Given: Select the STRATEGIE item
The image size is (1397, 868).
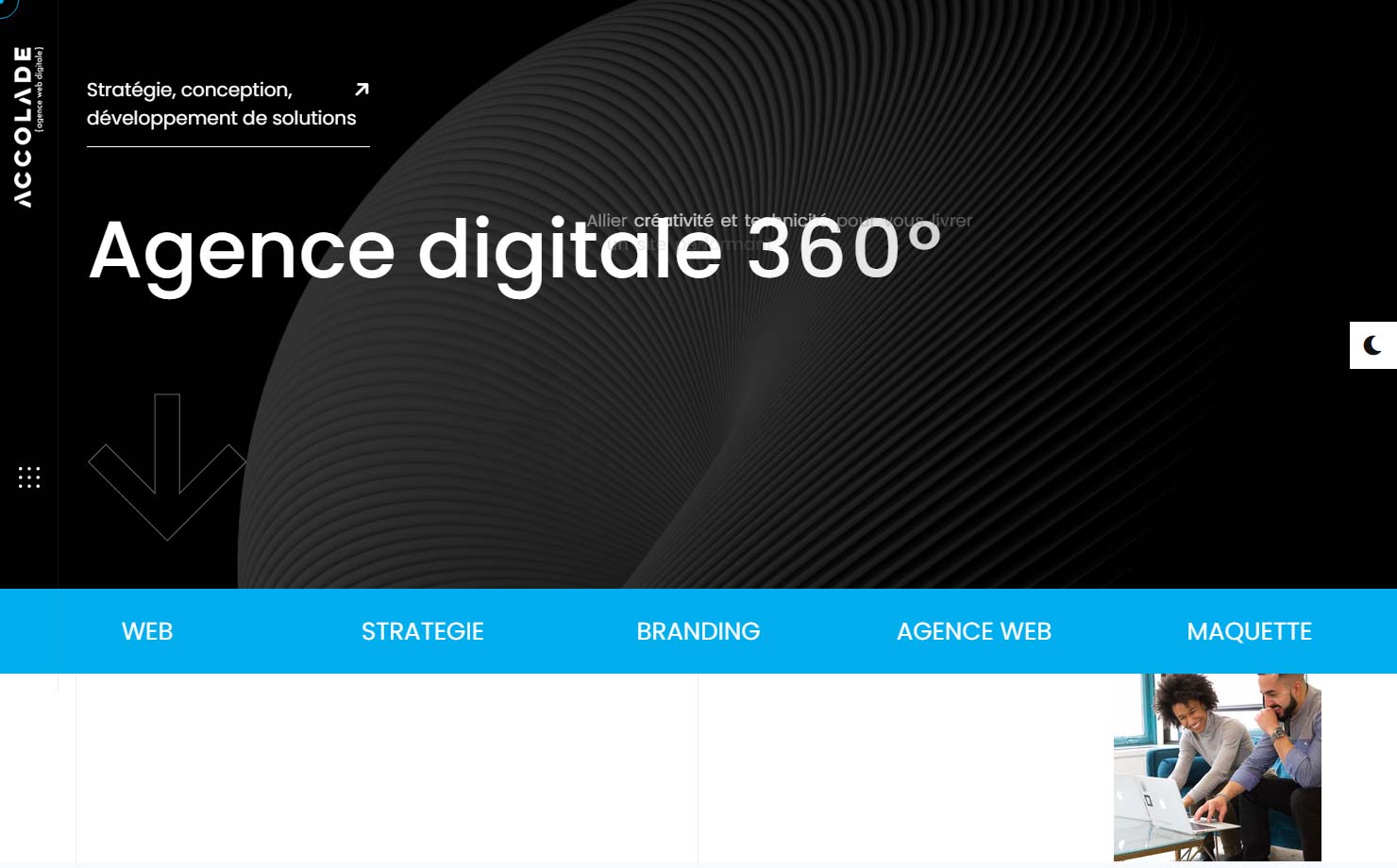Looking at the screenshot, I should pos(423,631).
